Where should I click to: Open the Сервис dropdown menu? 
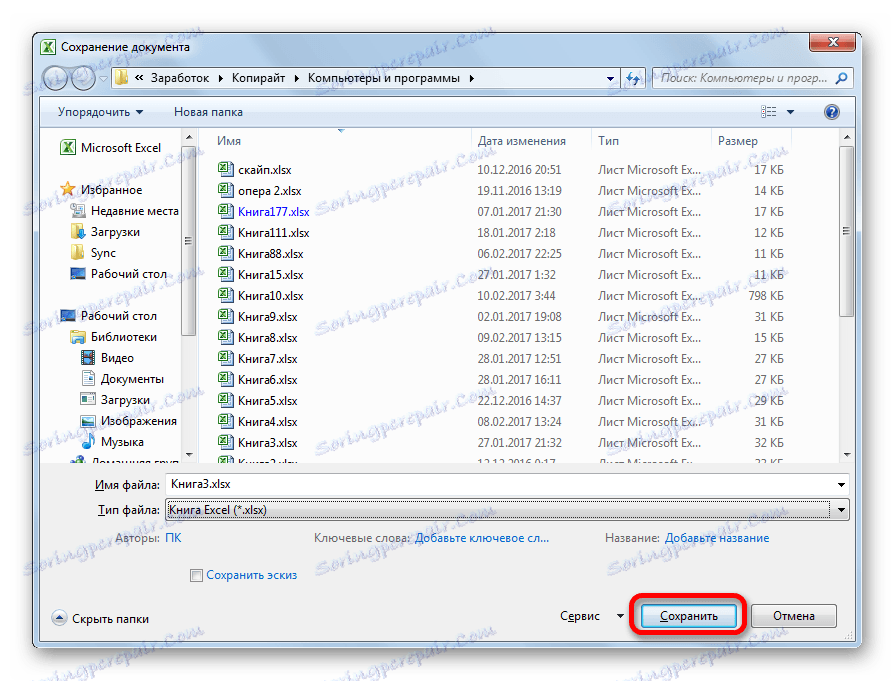(x=591, y=616)
